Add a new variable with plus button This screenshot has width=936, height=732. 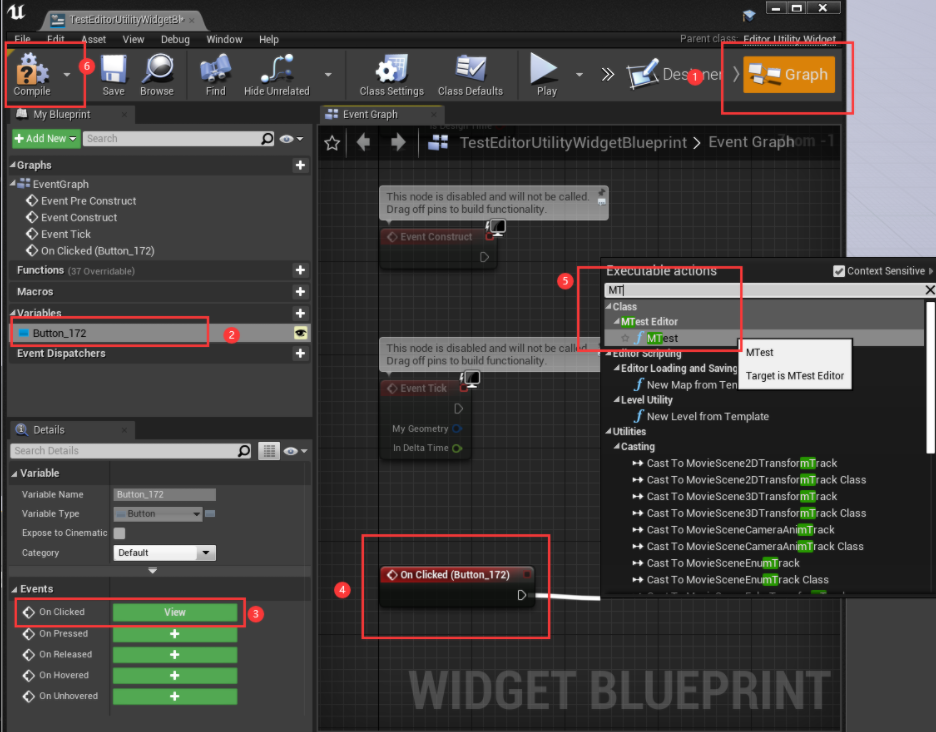pos(300,313)
